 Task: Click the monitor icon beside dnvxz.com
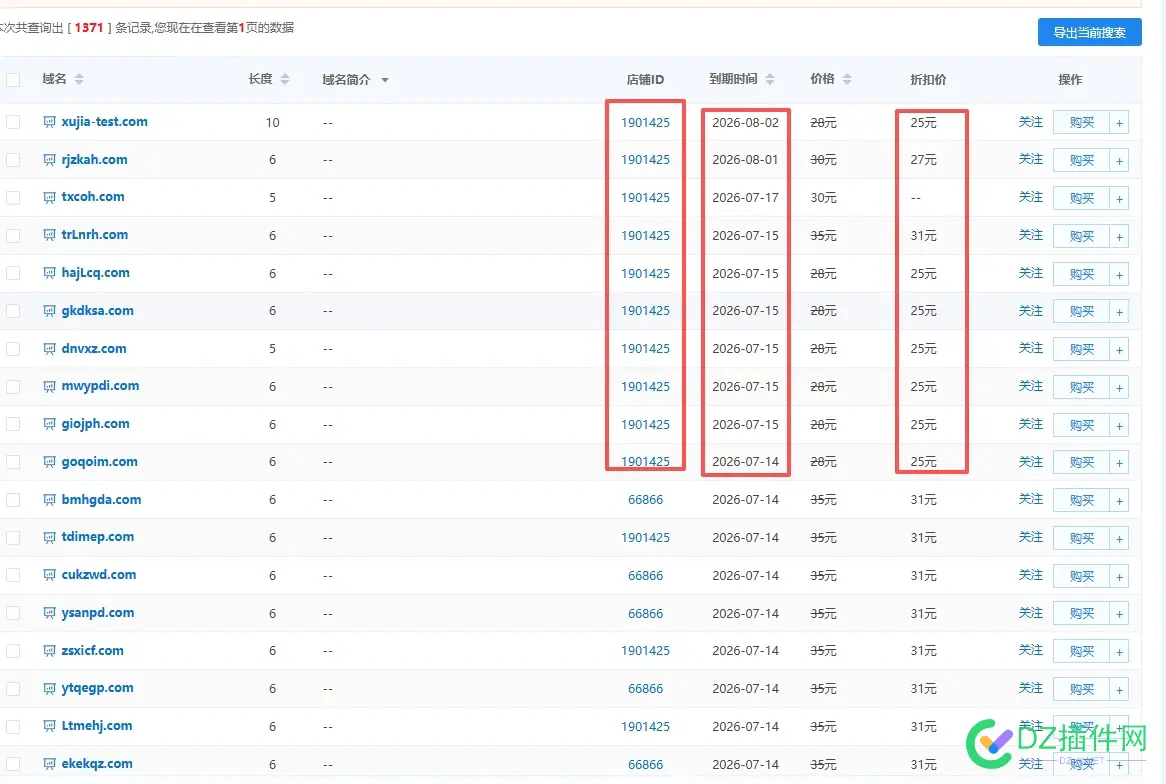point(49,348)
